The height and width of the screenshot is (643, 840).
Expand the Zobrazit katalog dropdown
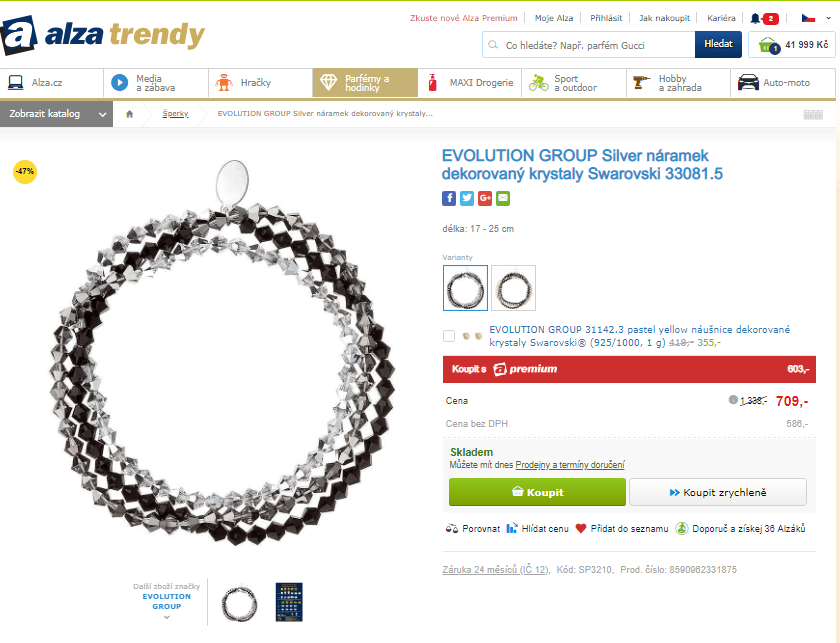click(56, 114)
